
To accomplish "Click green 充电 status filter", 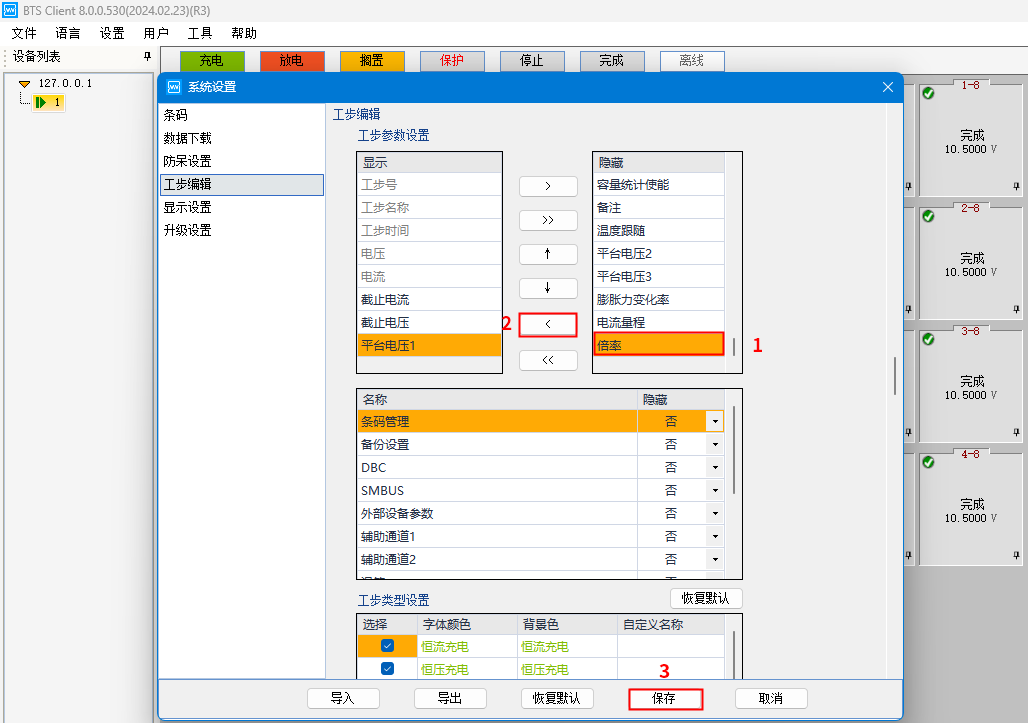I will [212, 61].
